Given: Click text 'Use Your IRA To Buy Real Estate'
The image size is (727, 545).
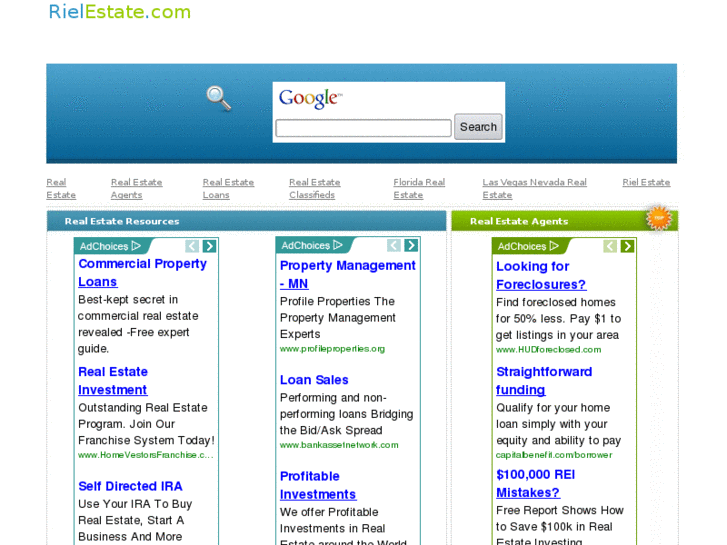Looking at the screenshot, I should click(135, 512).
